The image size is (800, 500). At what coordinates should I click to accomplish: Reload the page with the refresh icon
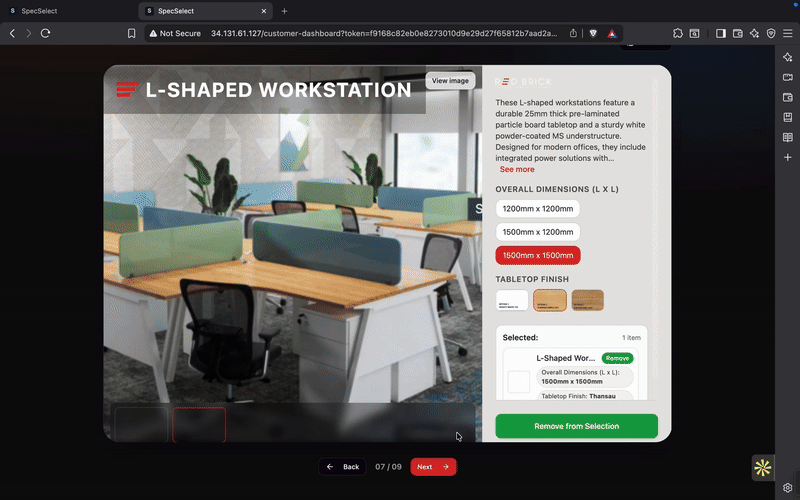[45, 33]
